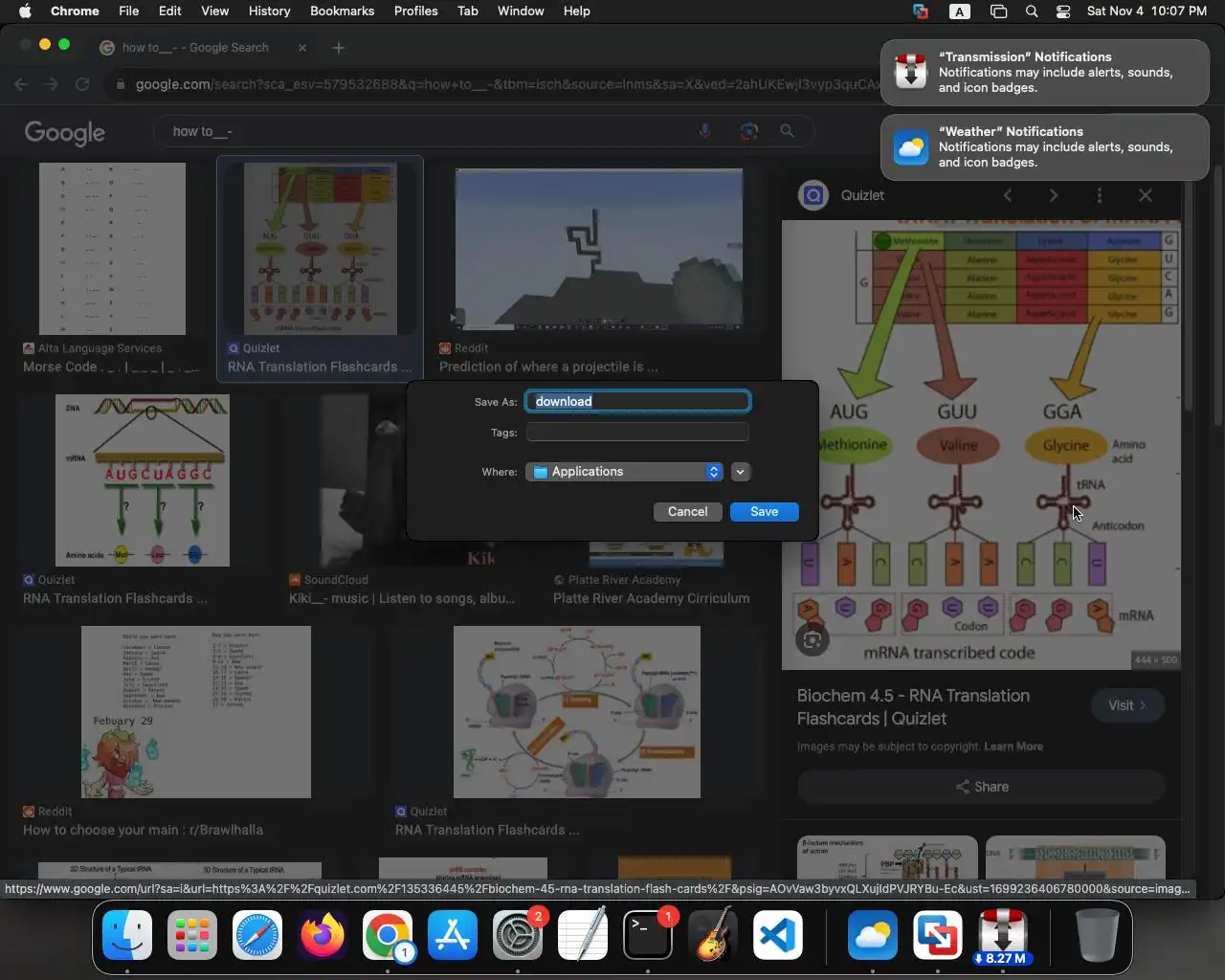
Task: Open the File menu
Action: tap(128, 11)
